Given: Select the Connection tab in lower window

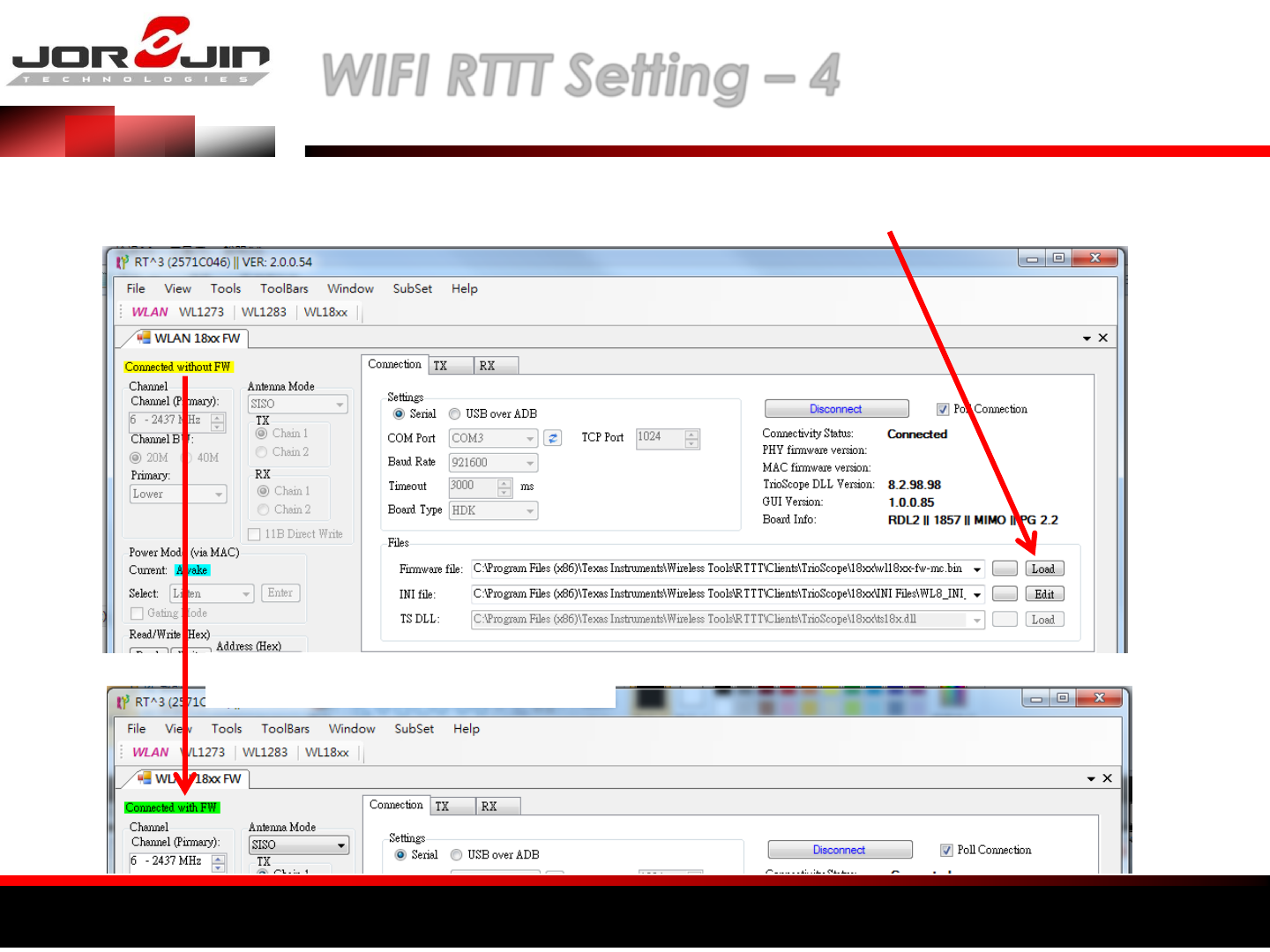Looking at the screenshot, I should [396, 805].
